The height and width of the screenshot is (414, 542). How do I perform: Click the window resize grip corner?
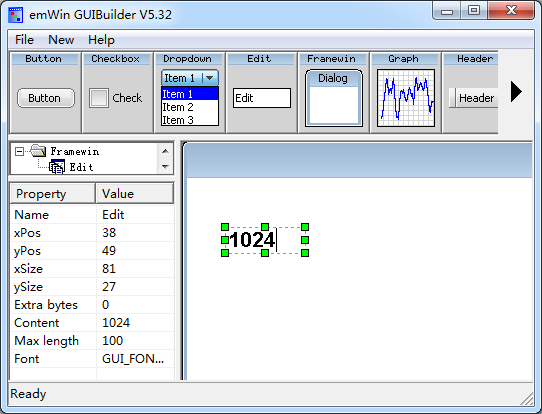[x=526, y=398]
